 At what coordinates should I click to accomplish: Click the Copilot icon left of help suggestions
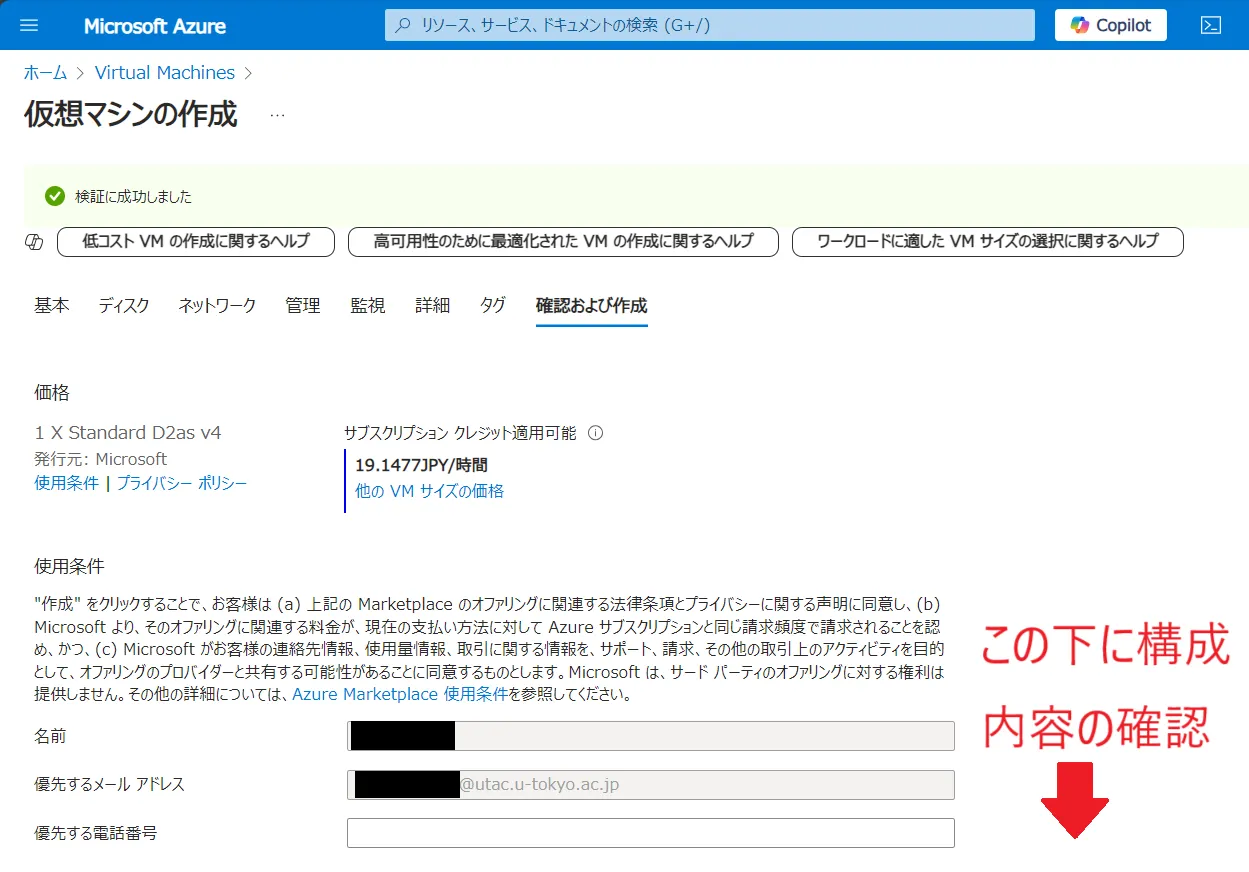tap(34, 242)
